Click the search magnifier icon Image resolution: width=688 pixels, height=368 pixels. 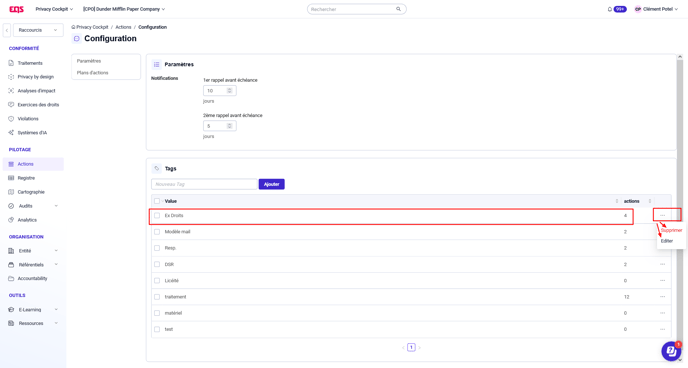[x=398, y=9]
